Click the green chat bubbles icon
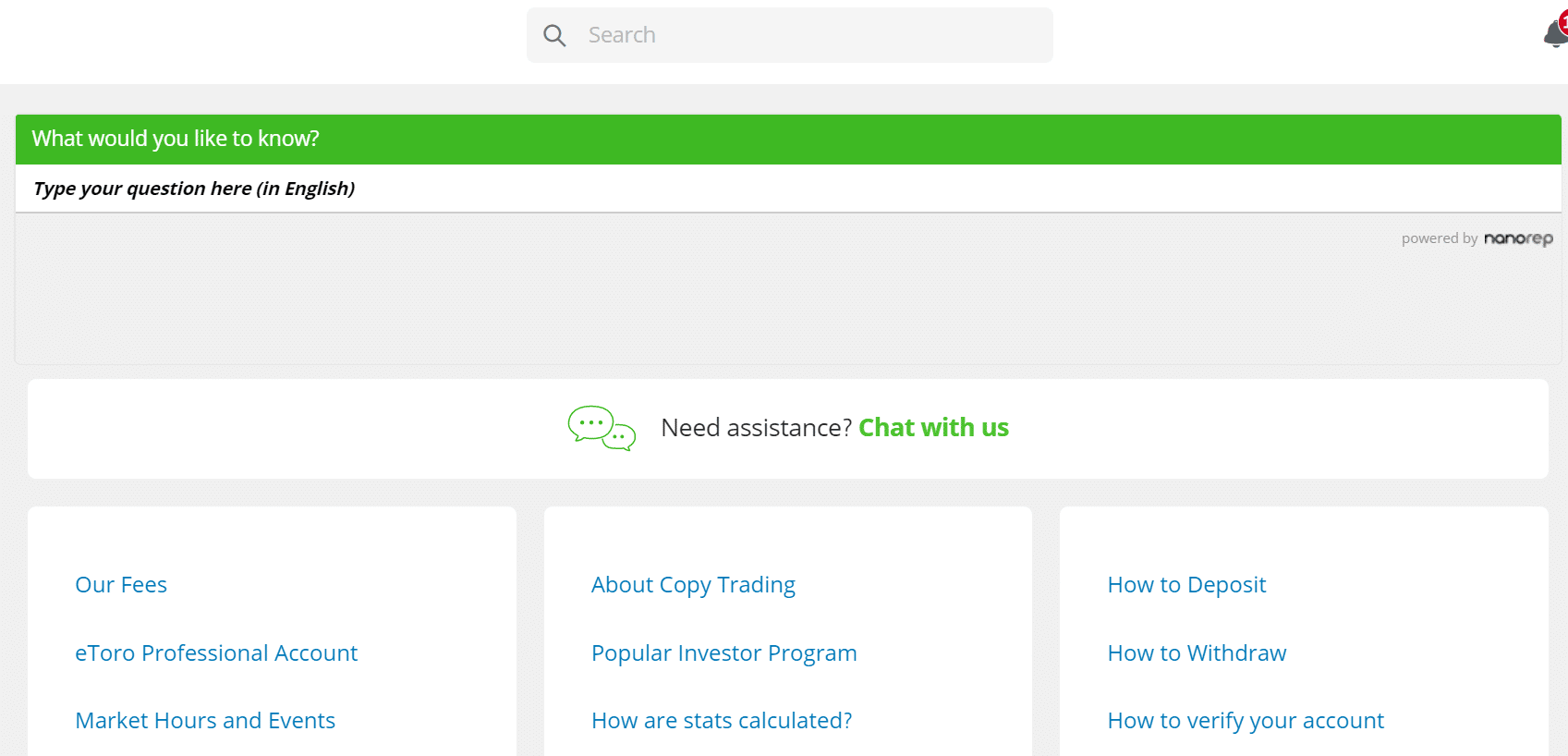This screenshot has width=1568, height=756. 602,428
